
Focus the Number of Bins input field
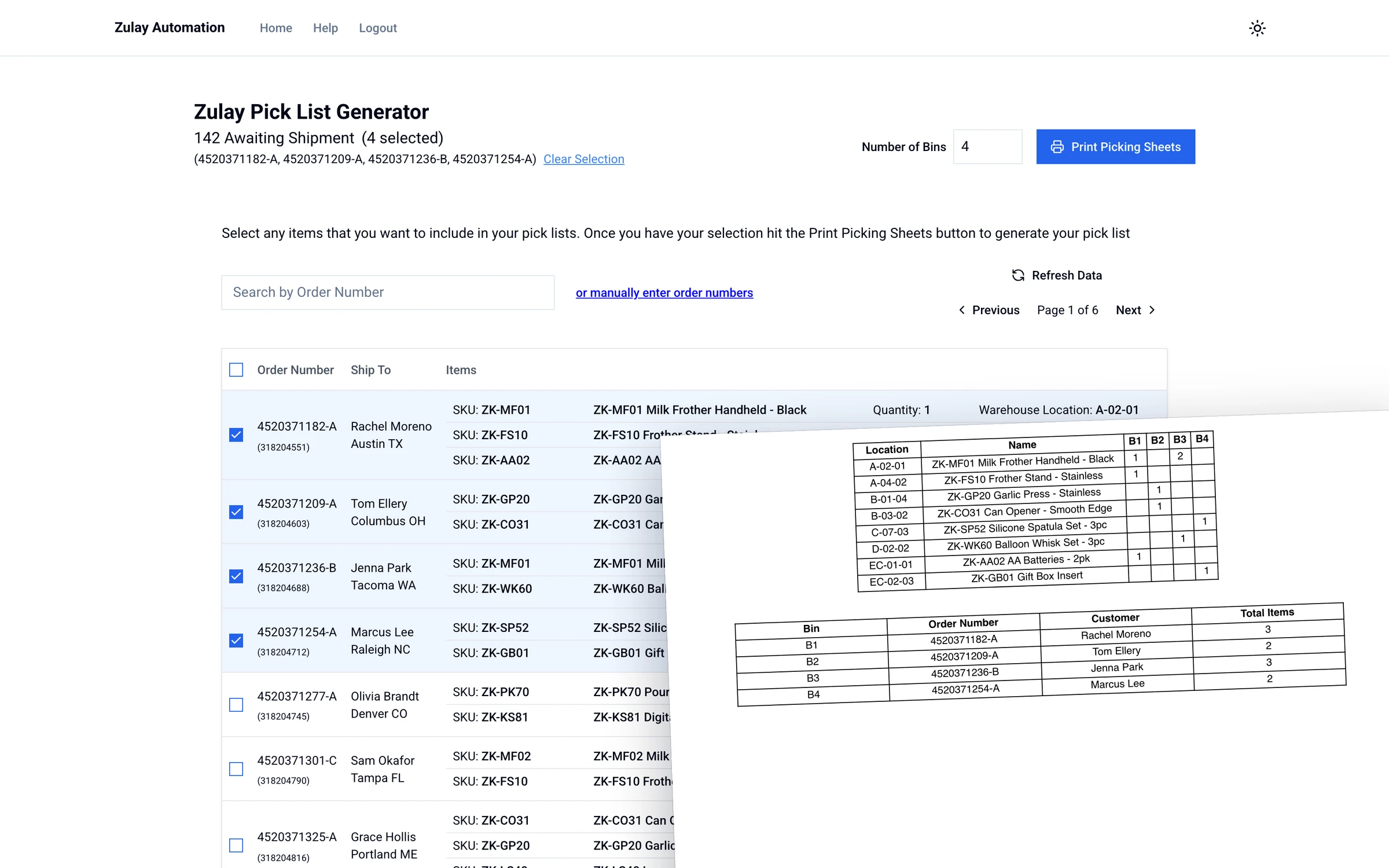[x=987, y=147]
